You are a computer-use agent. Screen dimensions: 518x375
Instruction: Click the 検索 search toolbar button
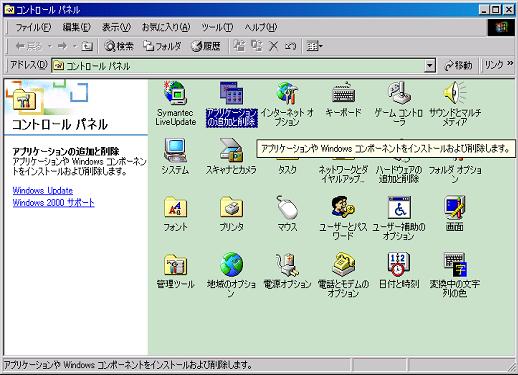click(x=119, y=46)
